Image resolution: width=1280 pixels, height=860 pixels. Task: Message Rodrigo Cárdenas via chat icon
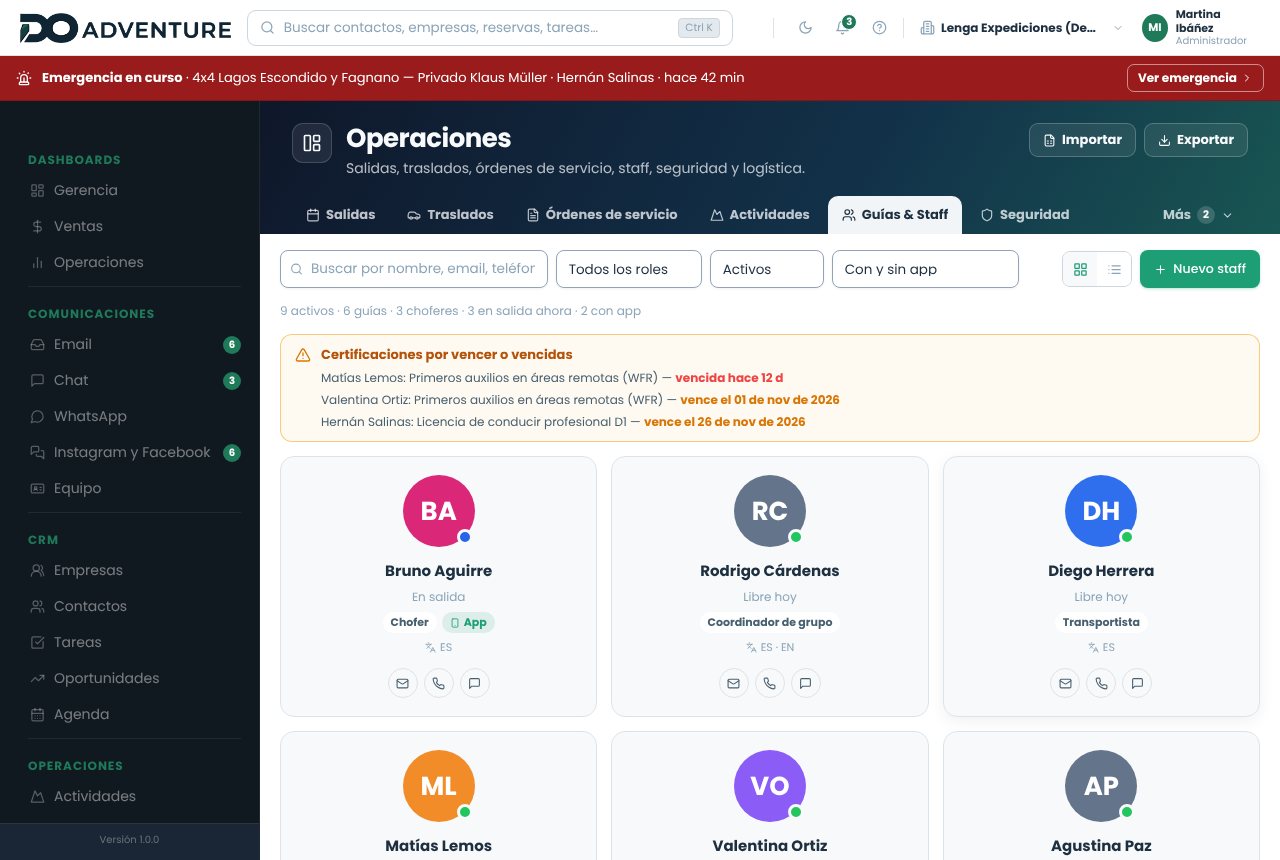click(806, 684)
